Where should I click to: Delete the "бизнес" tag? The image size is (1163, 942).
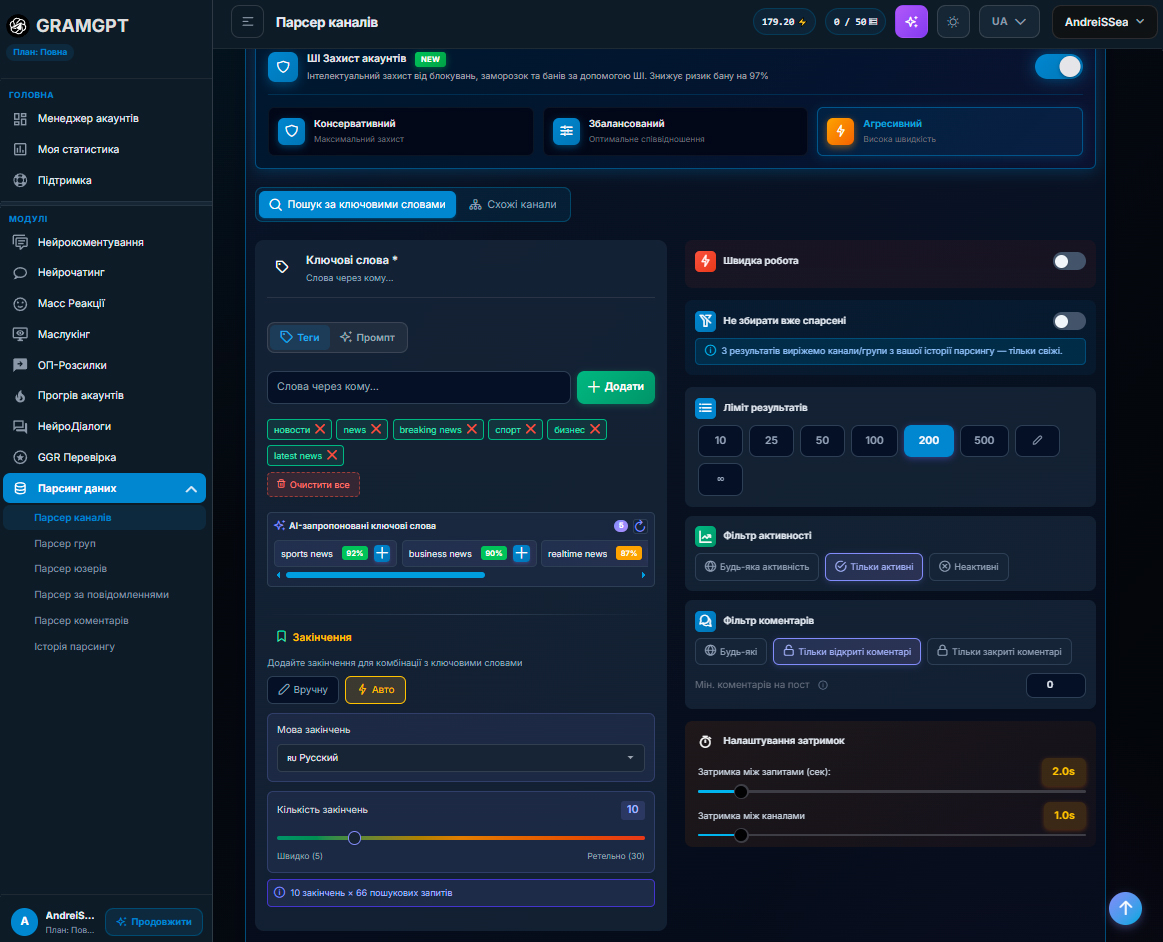[595, 429]
